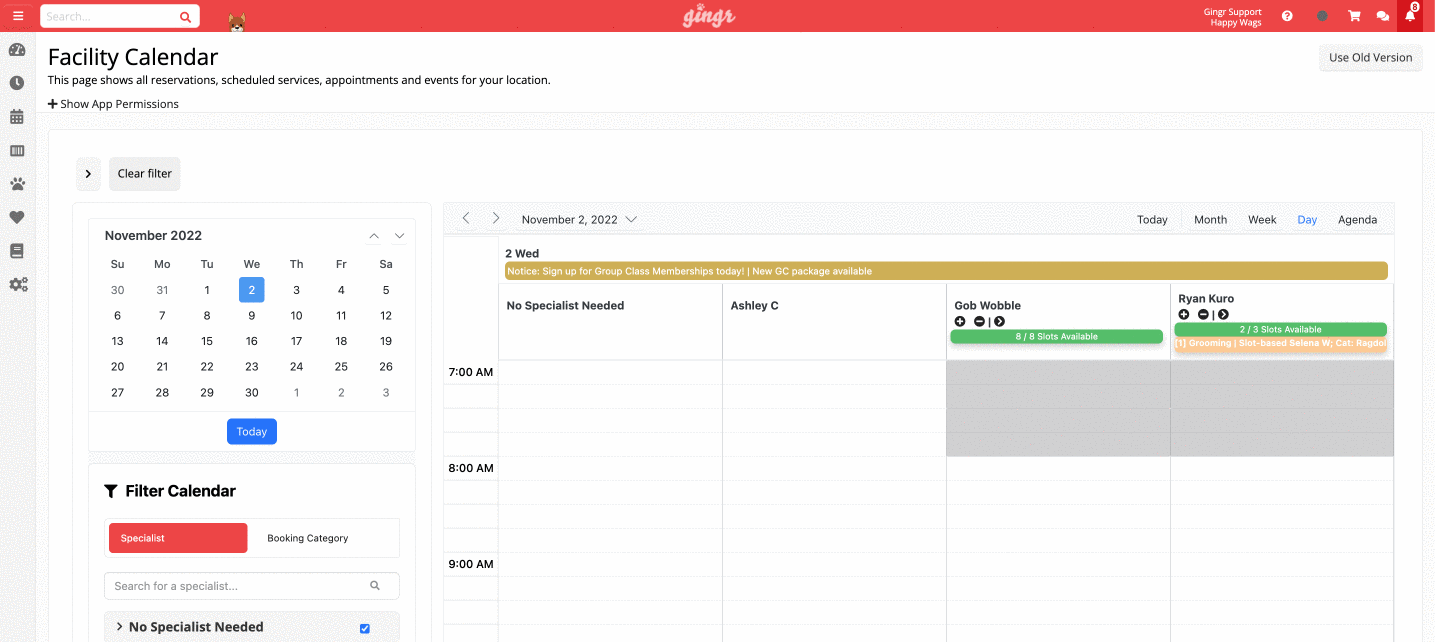The height and width of the screenshot is (642, 1435).
Task: Click minus icon under Ryan Kuro
Action: coord(1203,314)
